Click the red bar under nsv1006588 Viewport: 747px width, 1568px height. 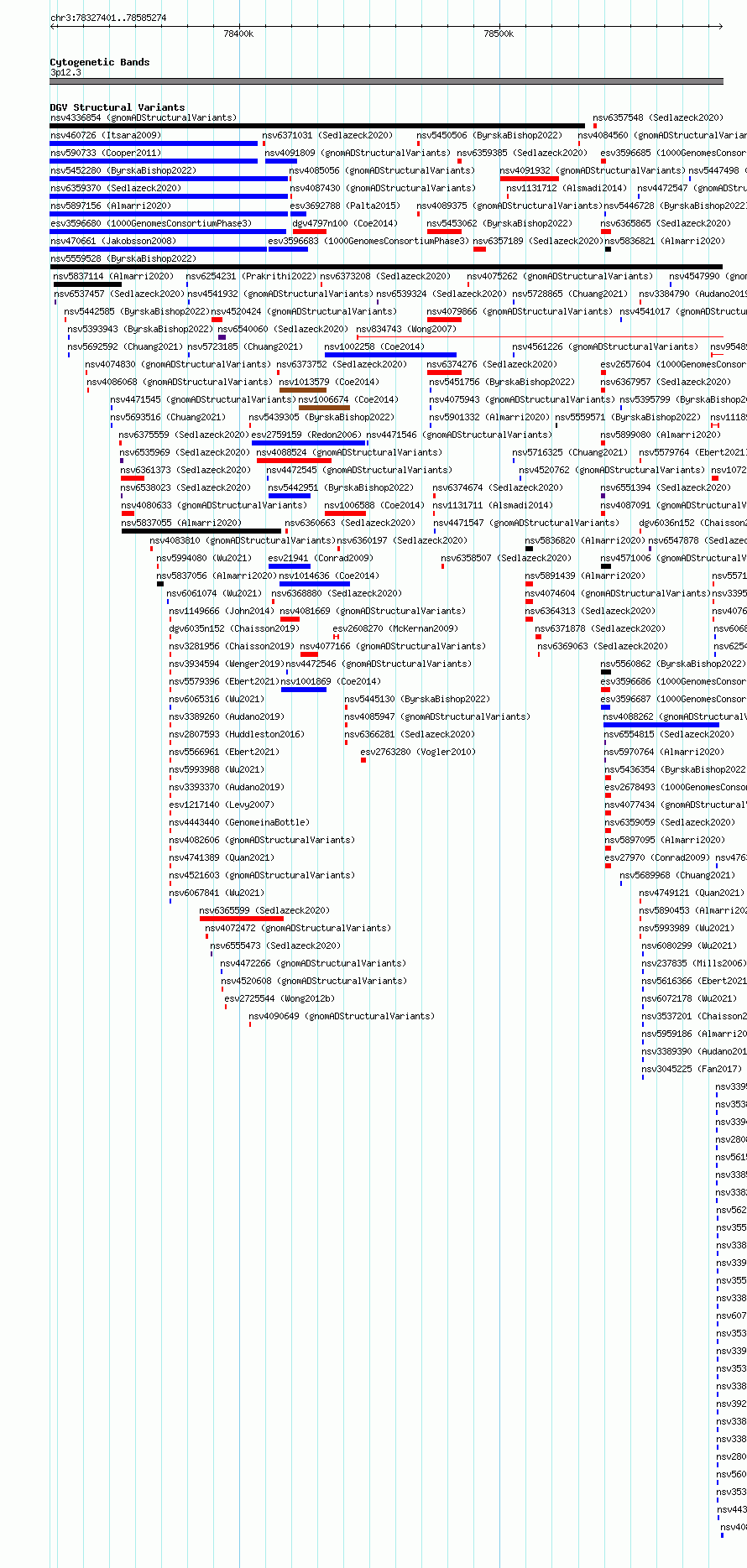pyautogui.click(x=345, y=513)
